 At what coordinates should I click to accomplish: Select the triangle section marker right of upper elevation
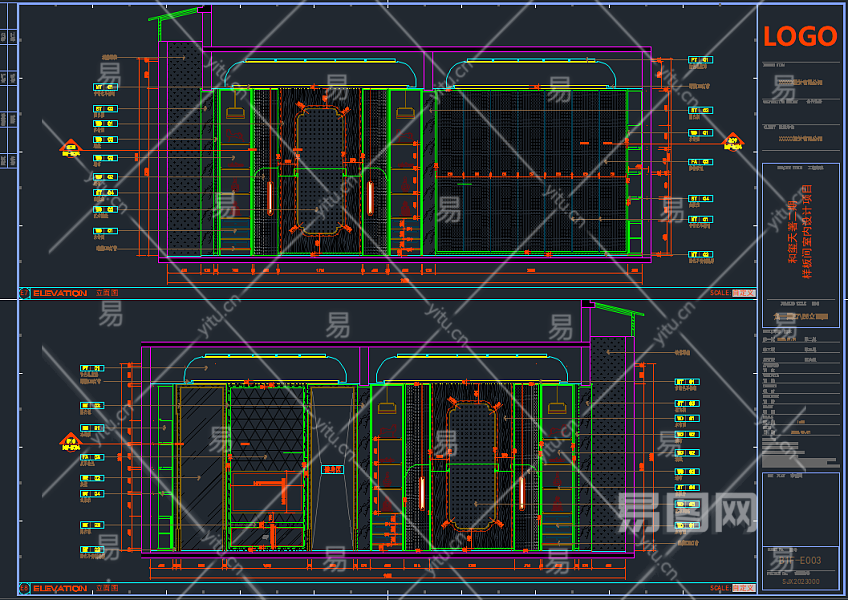tap(732, 142)
